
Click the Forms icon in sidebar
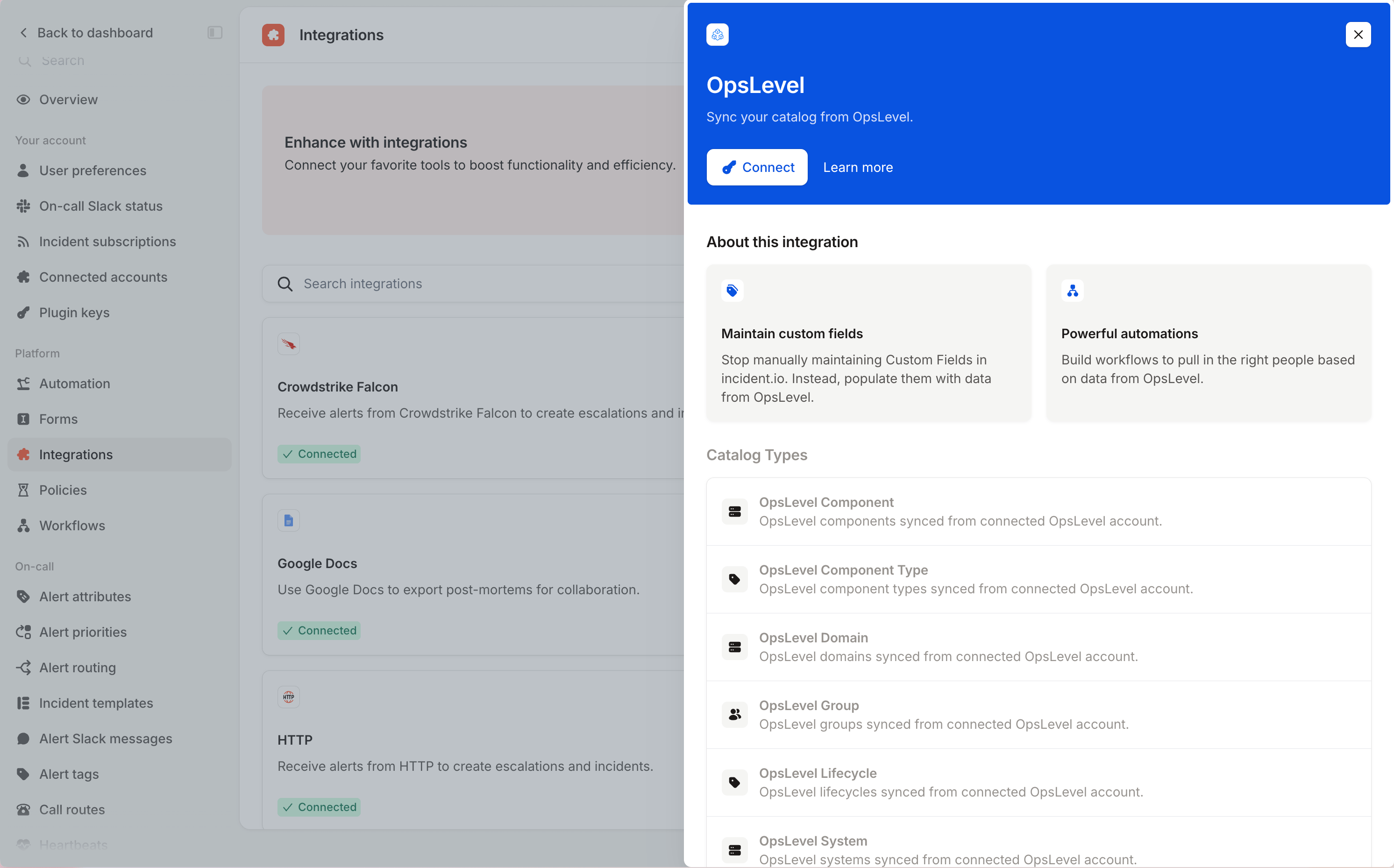point(23,419)
